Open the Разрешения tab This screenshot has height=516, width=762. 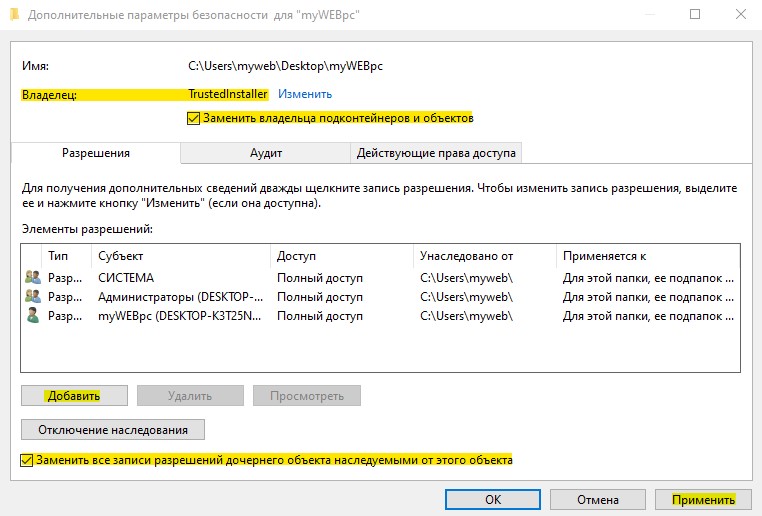point(96,153)
